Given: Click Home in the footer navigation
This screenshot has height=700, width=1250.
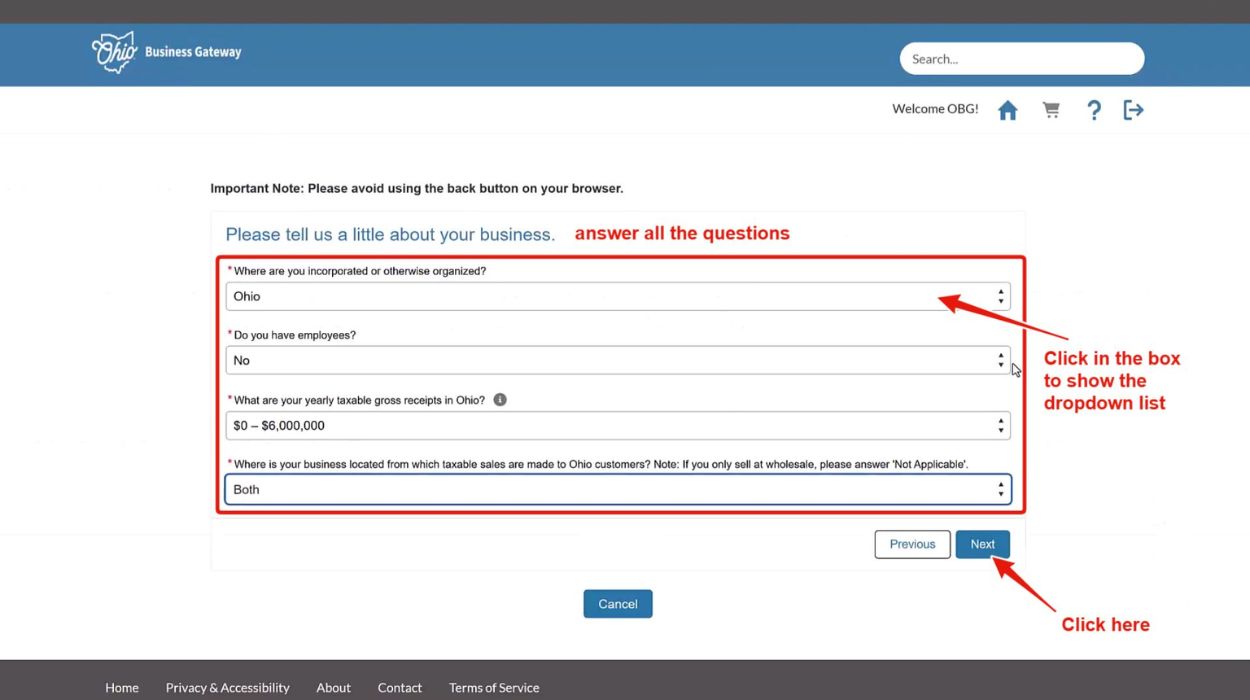Looking at the screenshot, I should click(x=122, y=687).
